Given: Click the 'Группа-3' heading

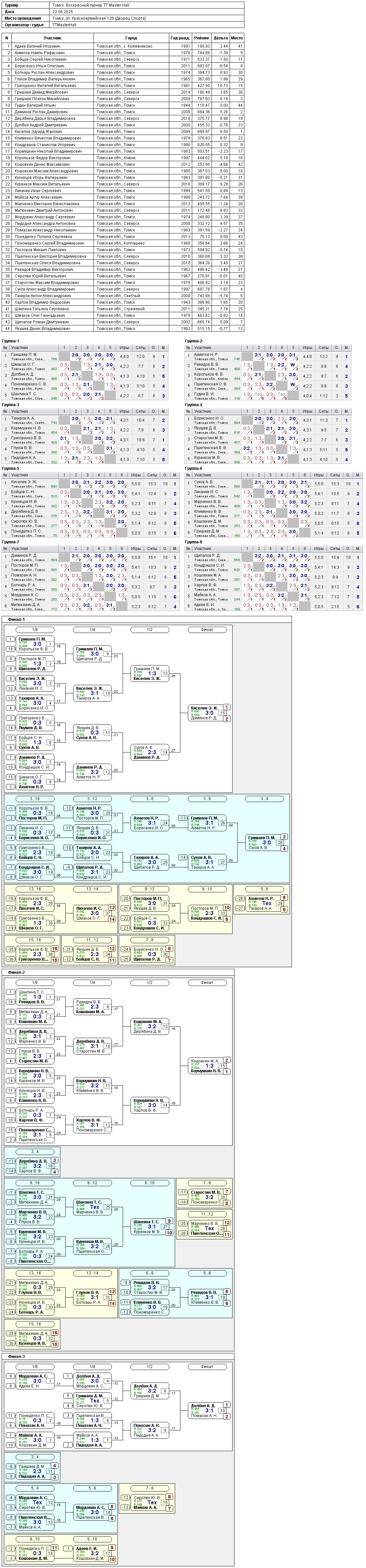Looking at the screenshot, I should (x=10, y=405).
